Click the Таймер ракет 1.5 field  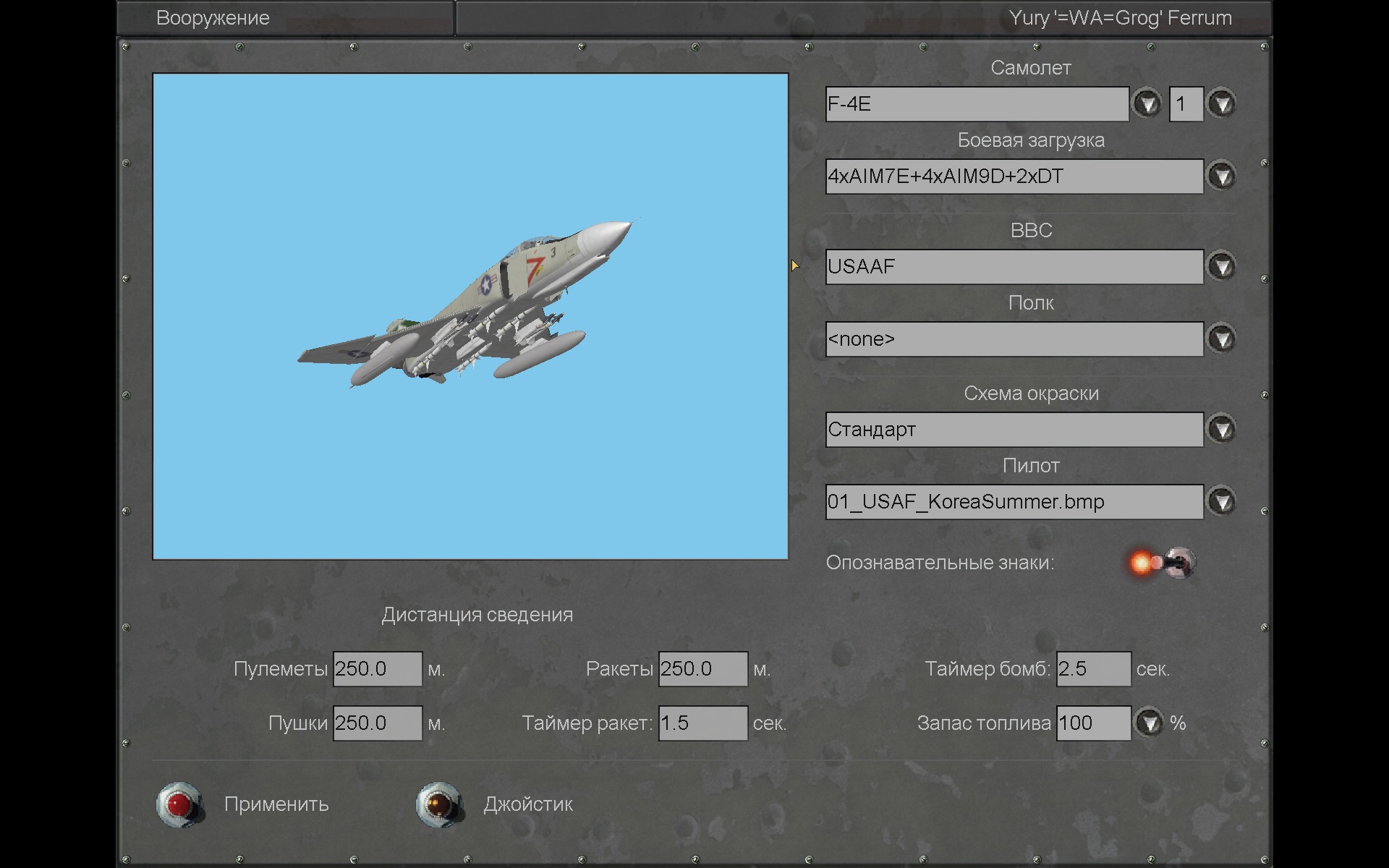pyautogui.click(x=702, y=723)
